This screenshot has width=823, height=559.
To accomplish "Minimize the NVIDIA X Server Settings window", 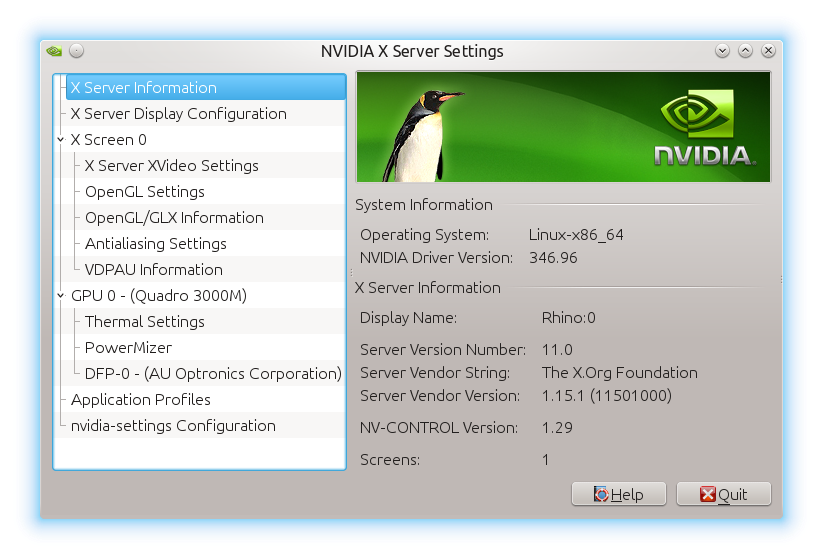I will point(722,51).
